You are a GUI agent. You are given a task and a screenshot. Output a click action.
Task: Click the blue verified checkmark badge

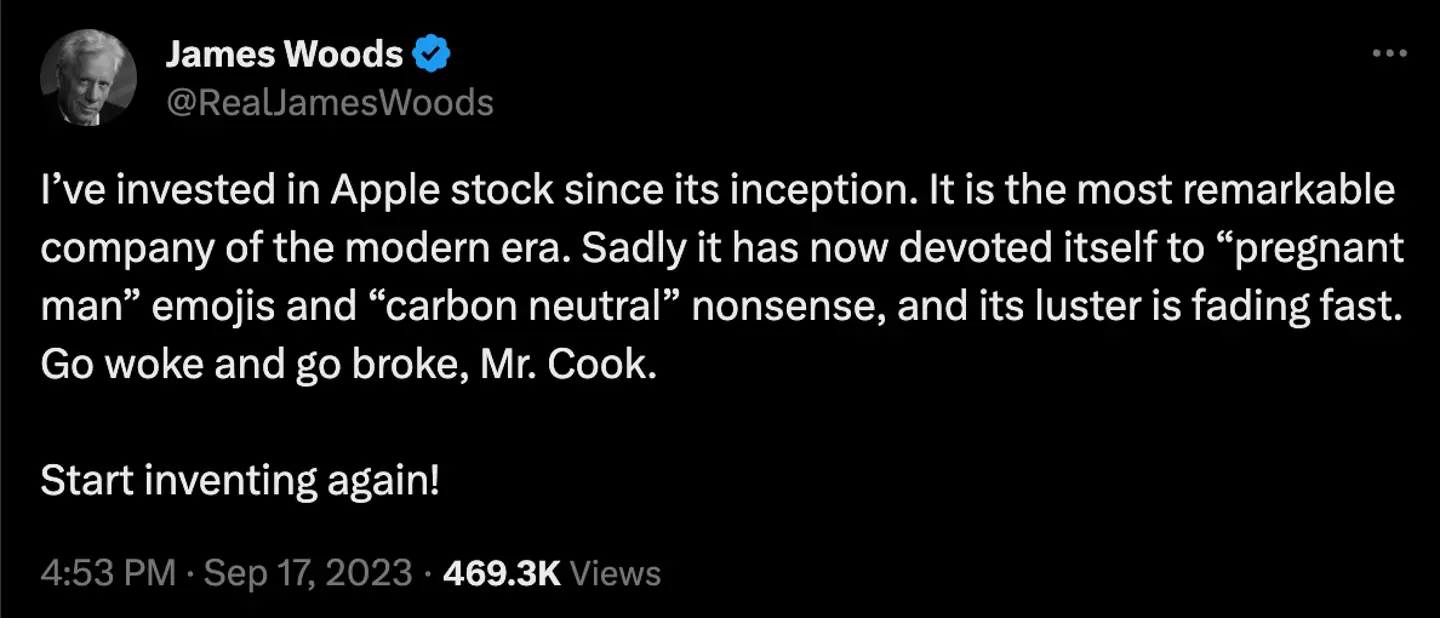pos(432,55)
